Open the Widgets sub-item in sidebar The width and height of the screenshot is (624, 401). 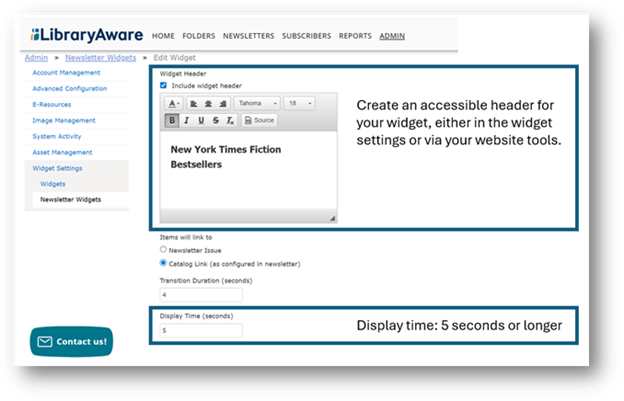[x=53, y=184]
